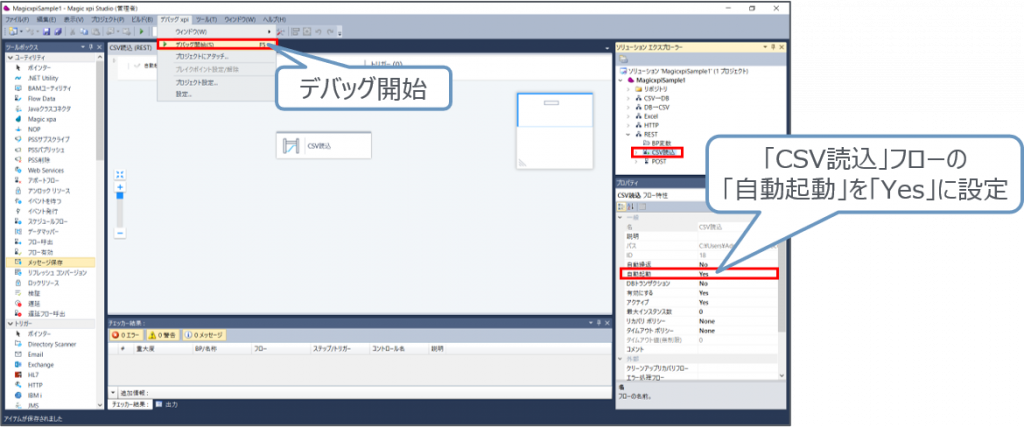Click the canvas zoom slider track
The width and height of the screenshot is (1024, 427).
[120, 210]
